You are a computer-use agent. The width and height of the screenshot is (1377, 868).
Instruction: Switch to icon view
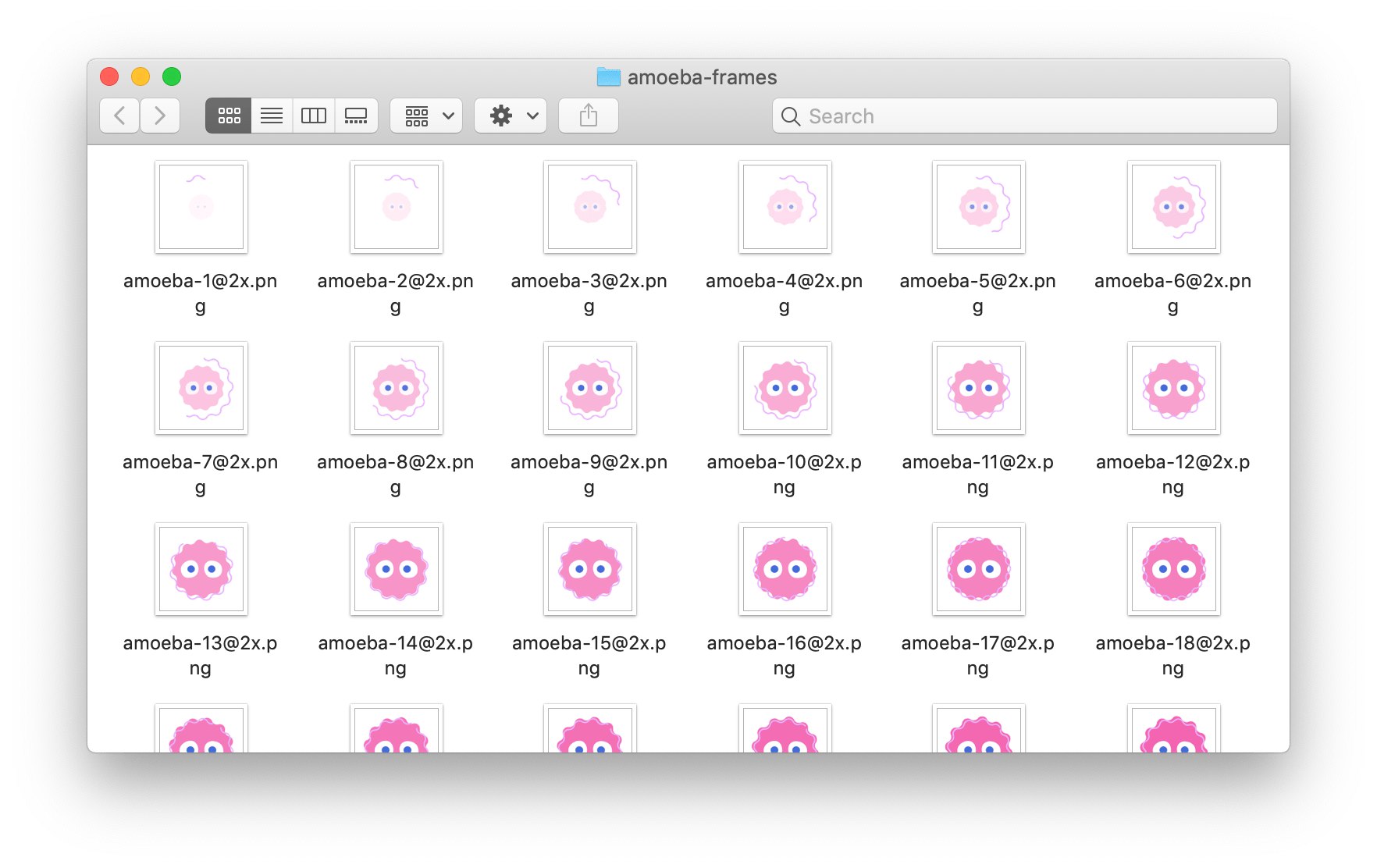point(229,116)
